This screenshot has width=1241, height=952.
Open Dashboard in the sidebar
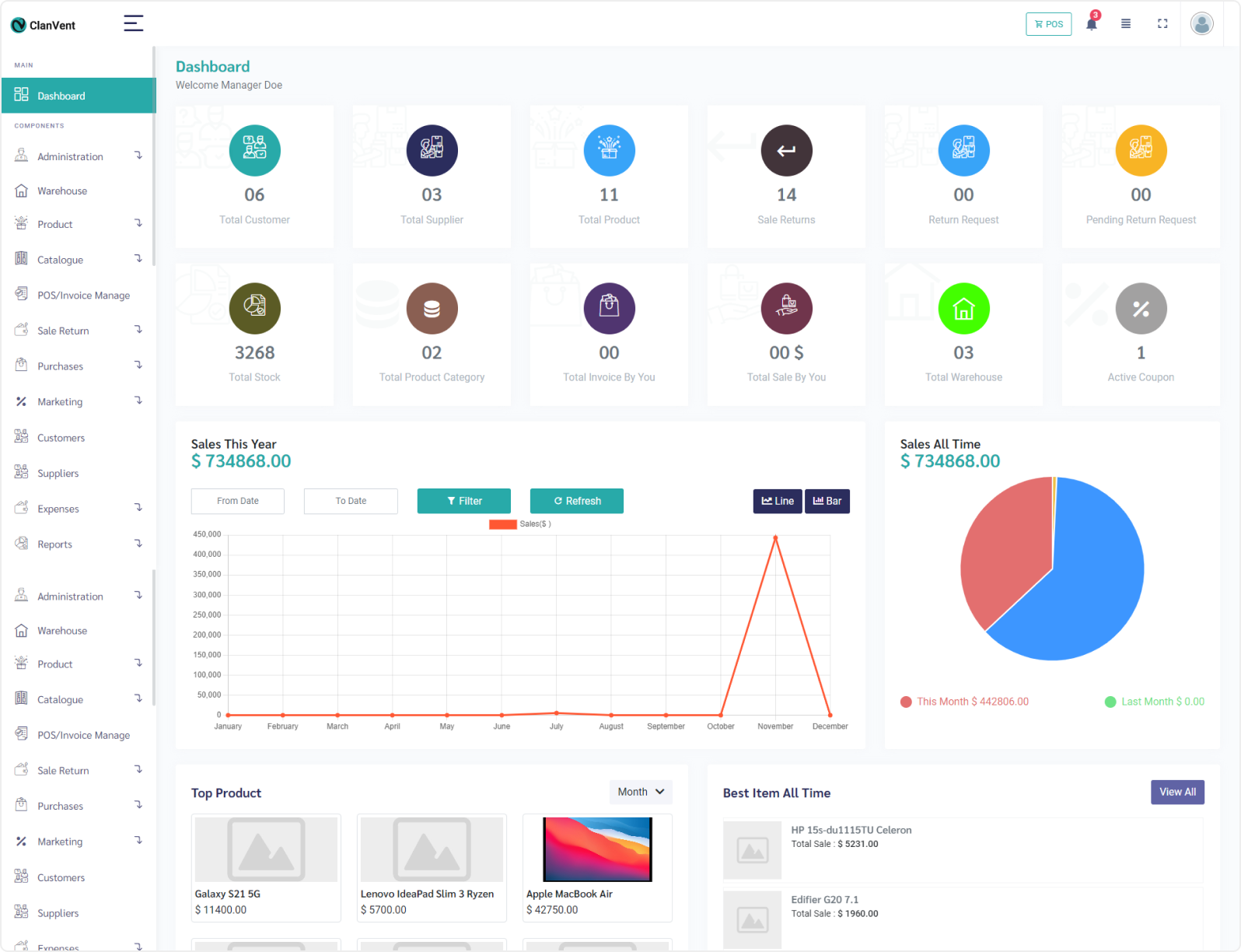click(x=78, y=96)
